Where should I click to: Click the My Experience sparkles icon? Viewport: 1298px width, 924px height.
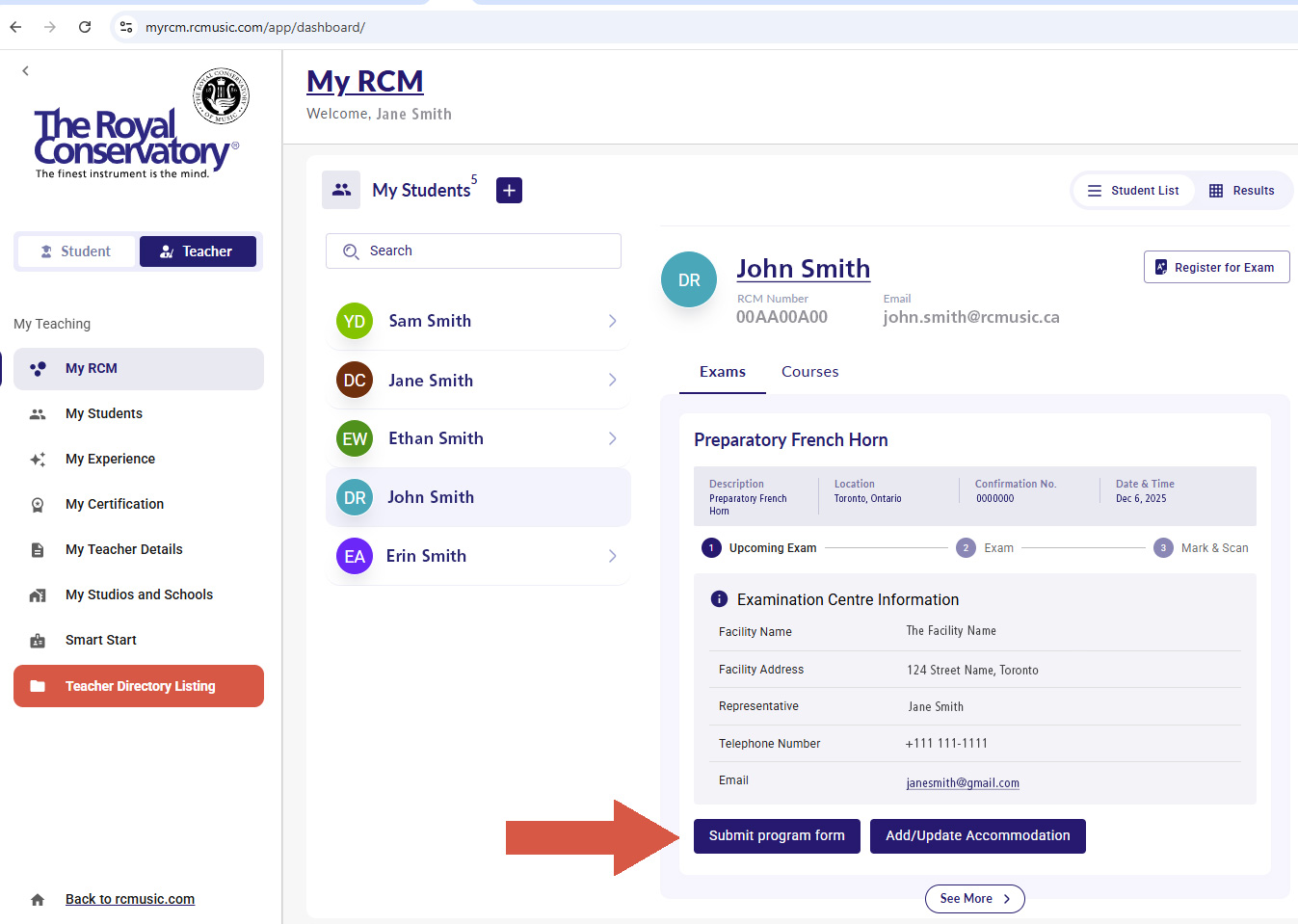coord(39,459)
